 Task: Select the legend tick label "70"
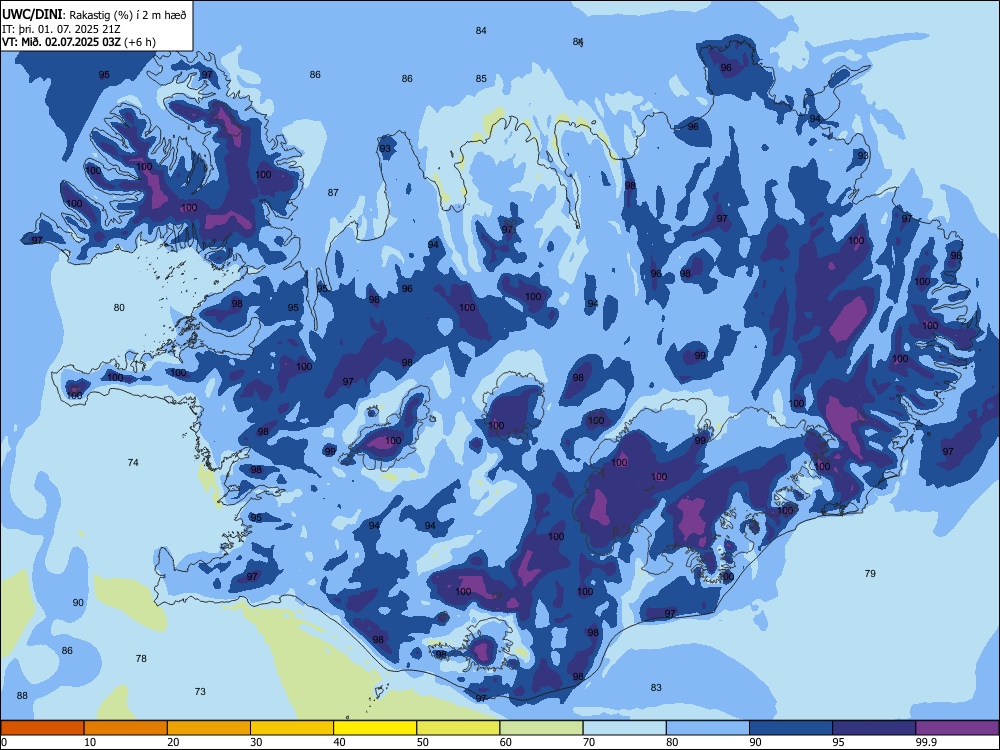pos(589,742)
